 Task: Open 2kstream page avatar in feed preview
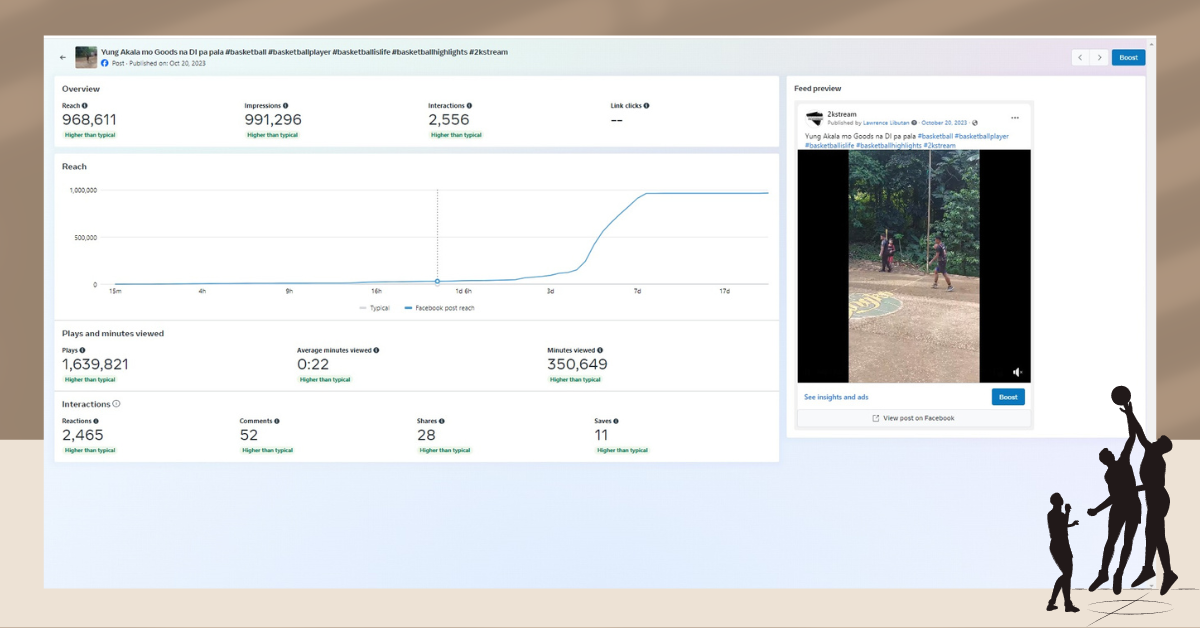click(814, 118)
